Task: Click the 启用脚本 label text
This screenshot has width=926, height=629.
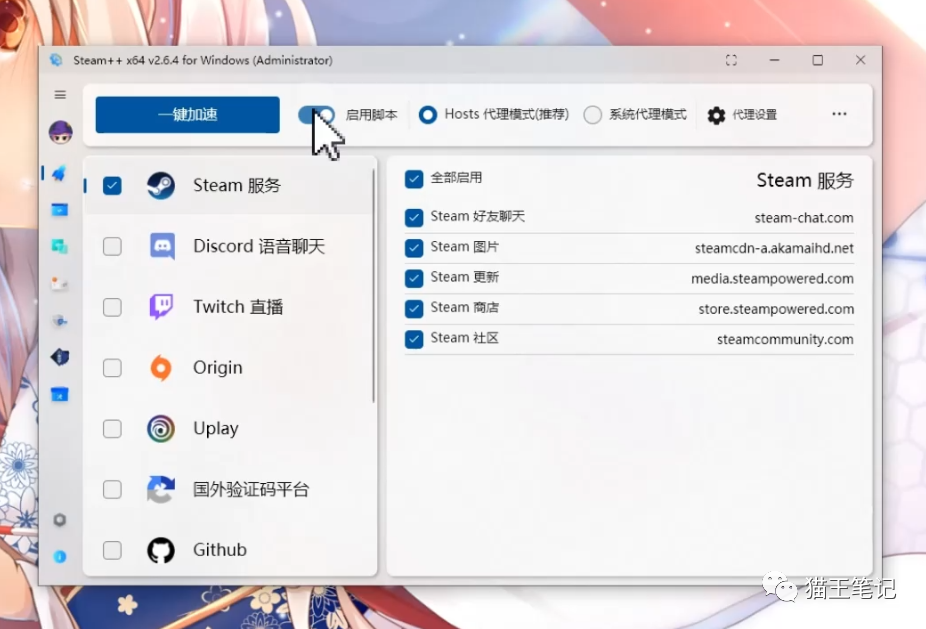Action: coord(371,115)
